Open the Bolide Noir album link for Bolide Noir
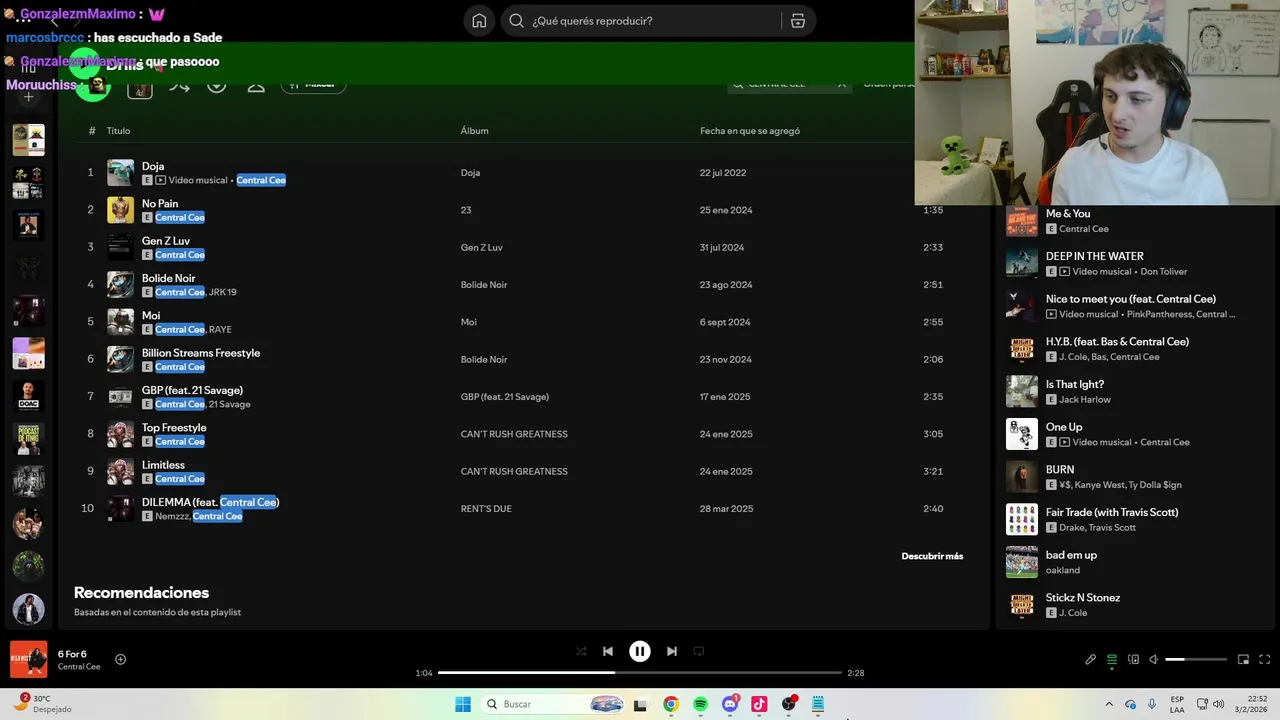Image resolution: width=1280 pixels, height=720 pixels. [484, 285]
